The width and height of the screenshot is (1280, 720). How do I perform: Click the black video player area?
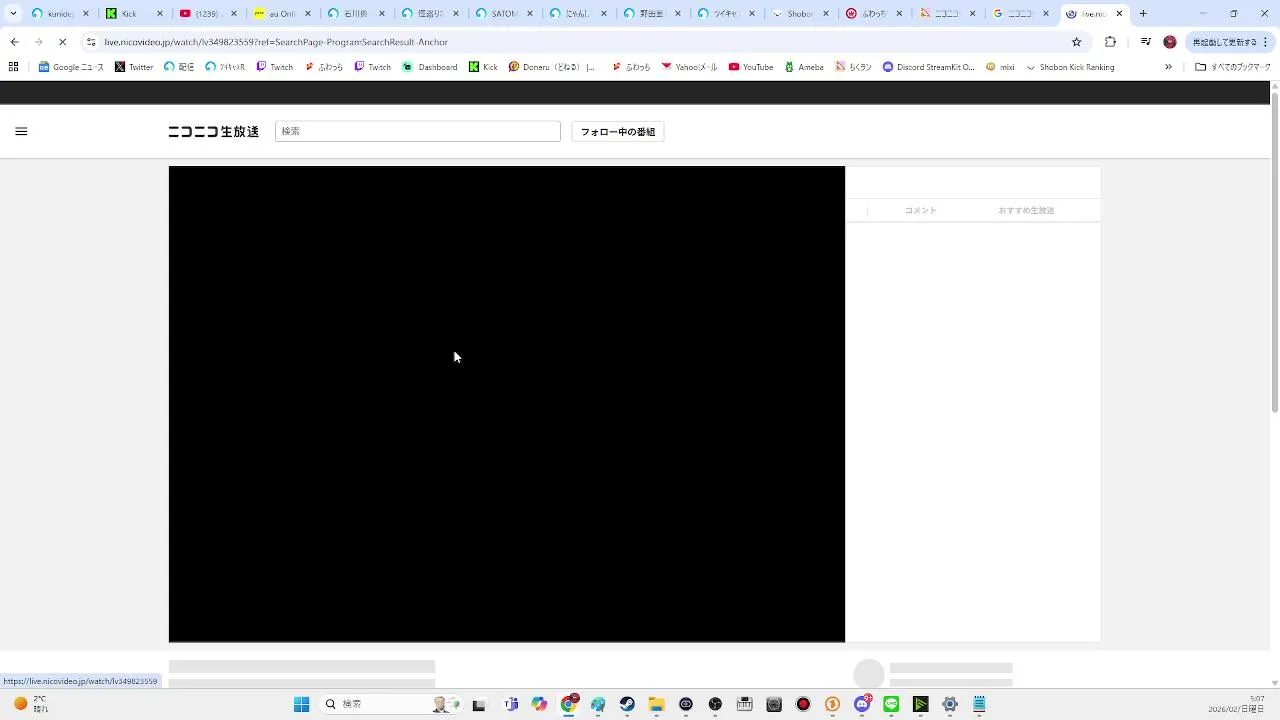point(507,404)
